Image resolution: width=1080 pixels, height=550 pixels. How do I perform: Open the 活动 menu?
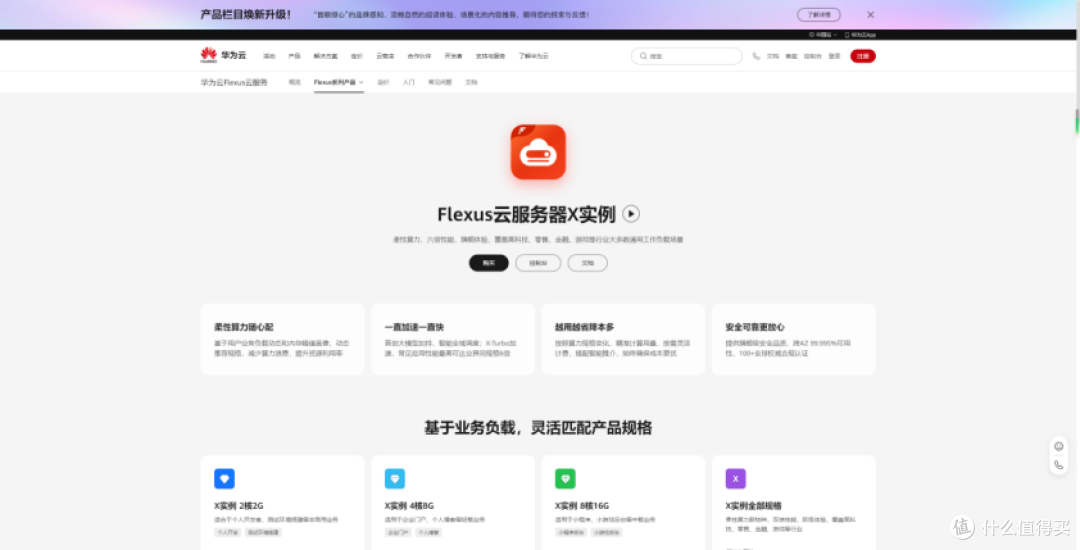point(269,56)
